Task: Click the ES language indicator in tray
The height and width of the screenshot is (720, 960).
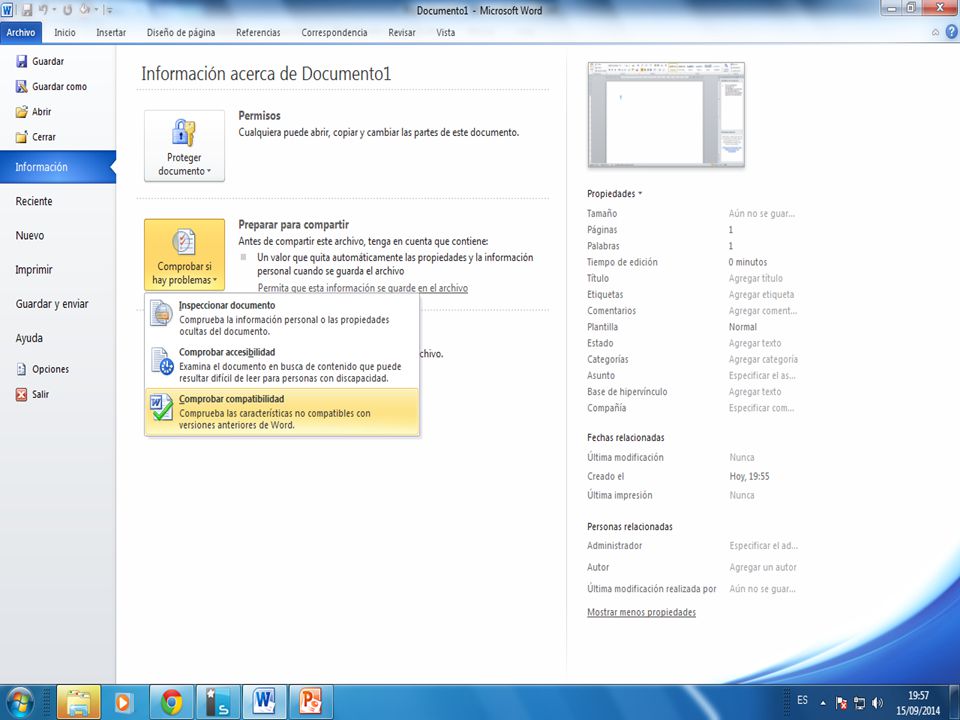Action: point(802,700)
